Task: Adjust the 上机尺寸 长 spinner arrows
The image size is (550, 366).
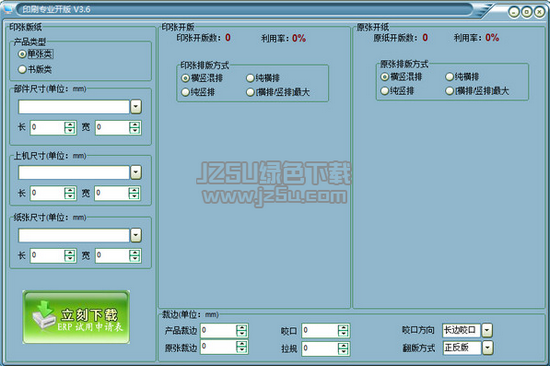Action: point(70,193)
